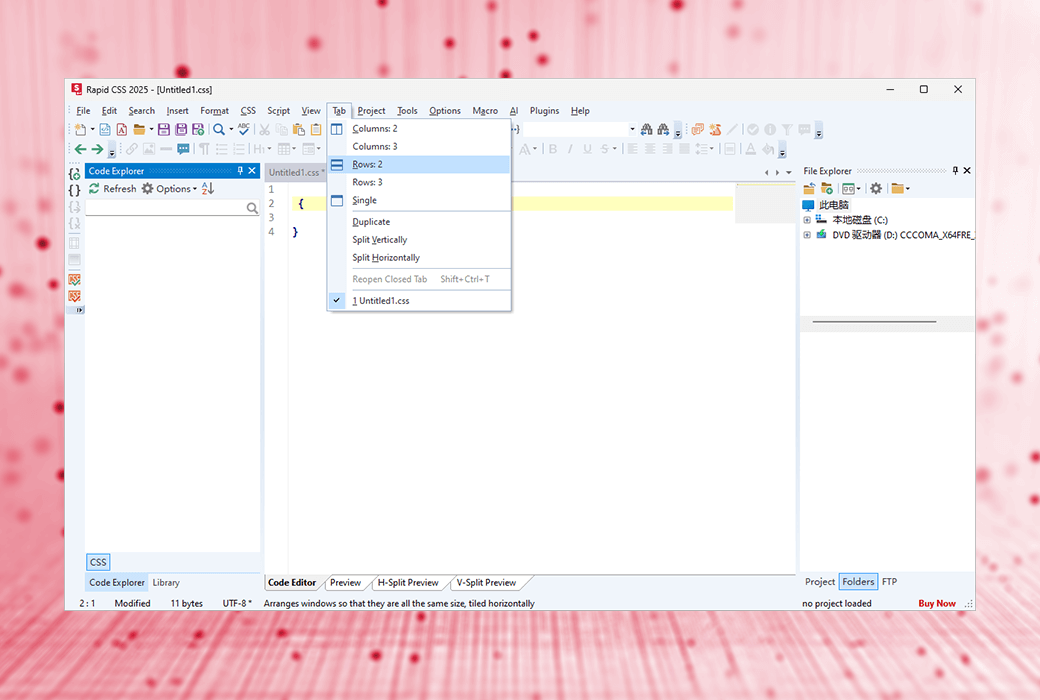
Task: Pin the Code Explorer panel
Action: pyautogui.click(x=240, y=171)
